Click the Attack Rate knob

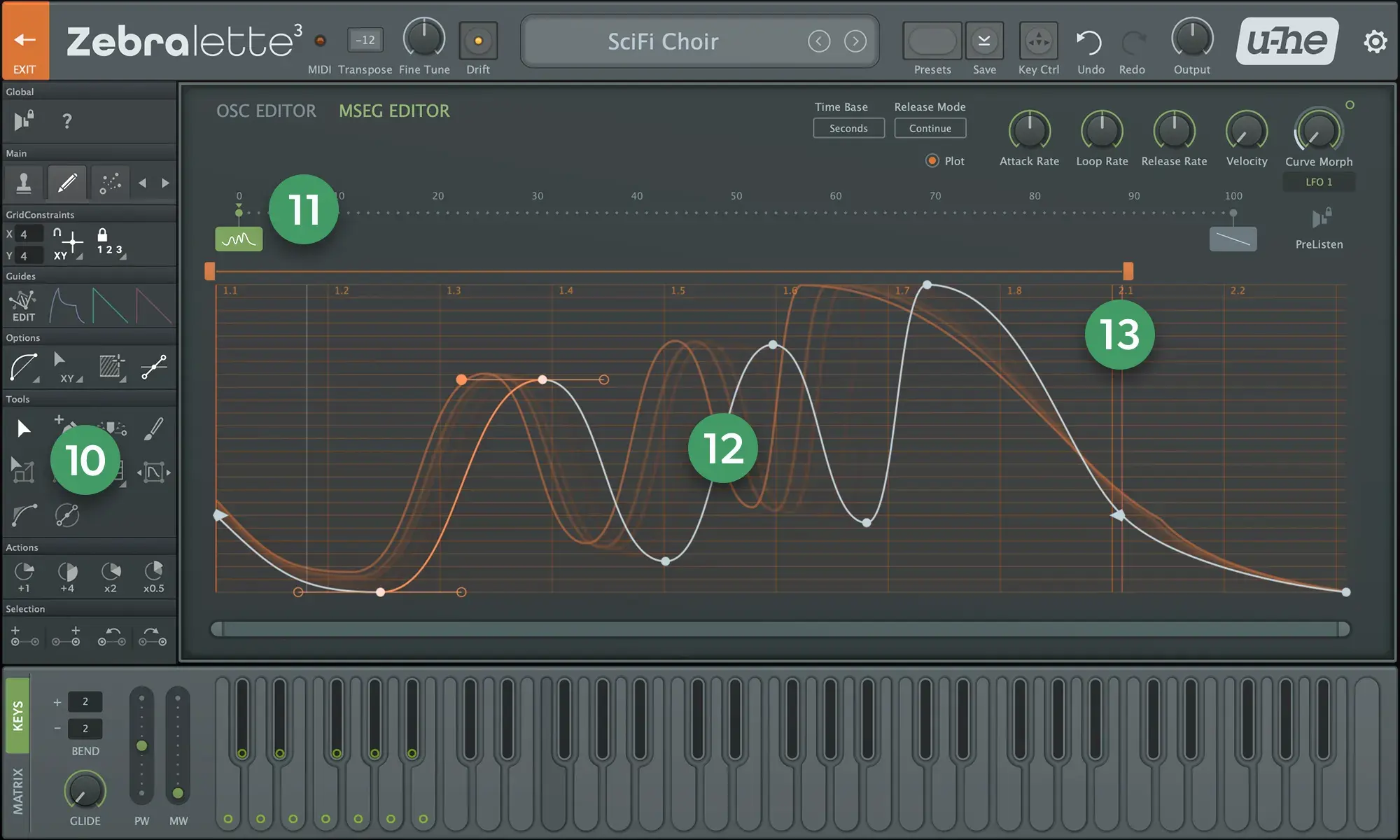[x=1029, y=130]
